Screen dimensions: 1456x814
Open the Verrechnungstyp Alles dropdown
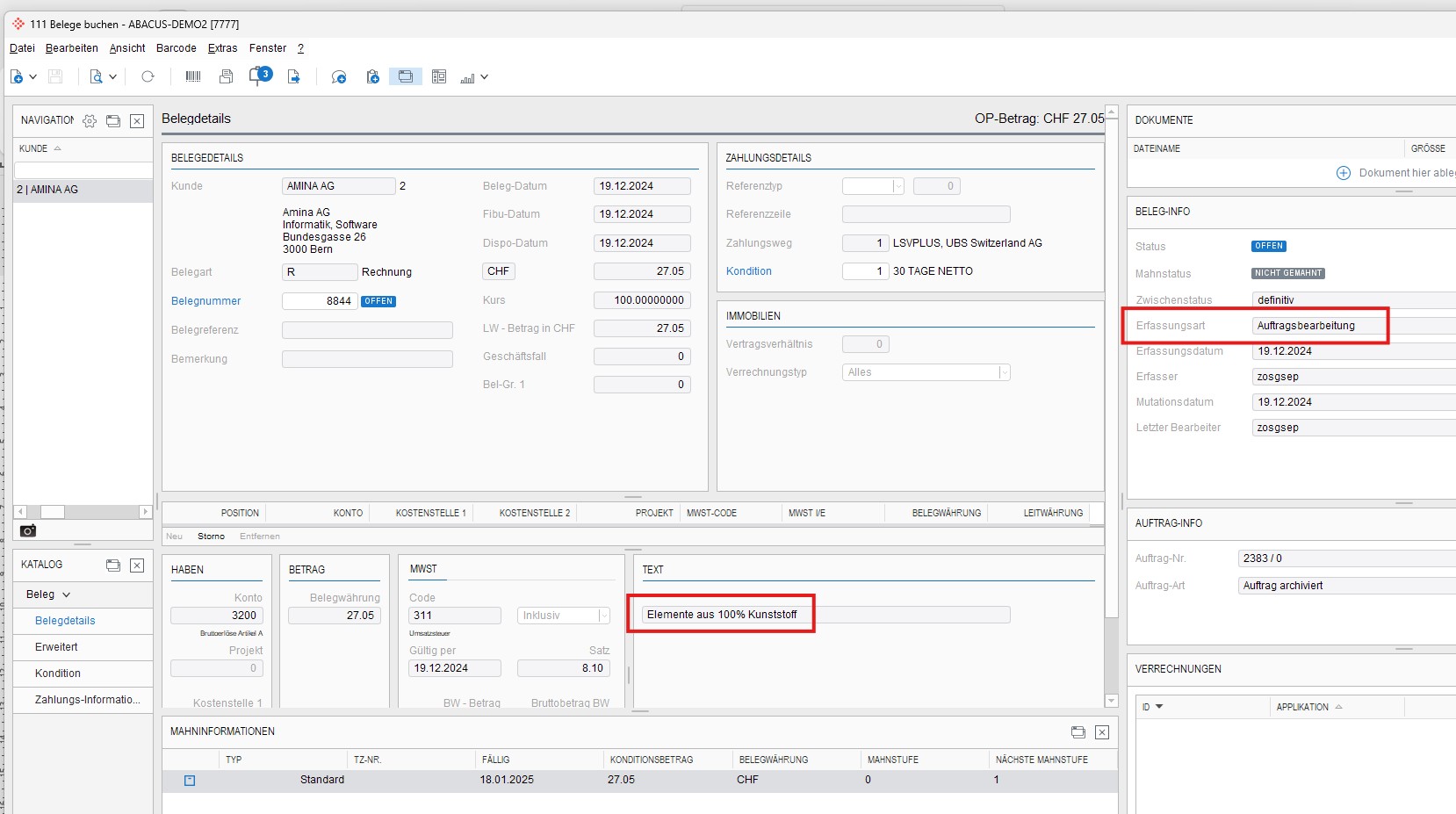click(x=1004, y=372)
